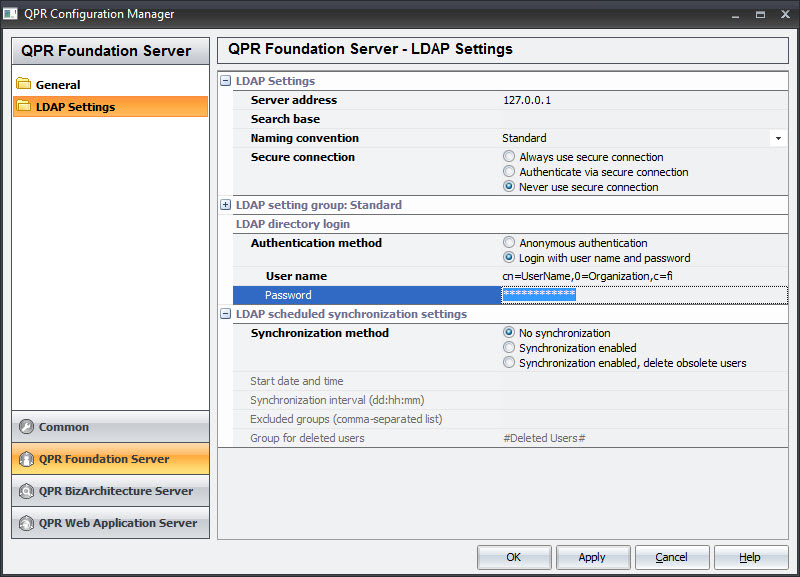Click the highlighted Password row label

(x=288, y=295)
